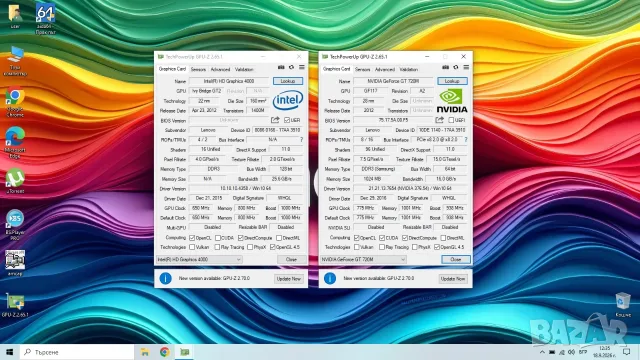This screenshot has height=360, width=640.
Task: Select Graphics Card tab in NVIDIA window
Action: (336, 69)
